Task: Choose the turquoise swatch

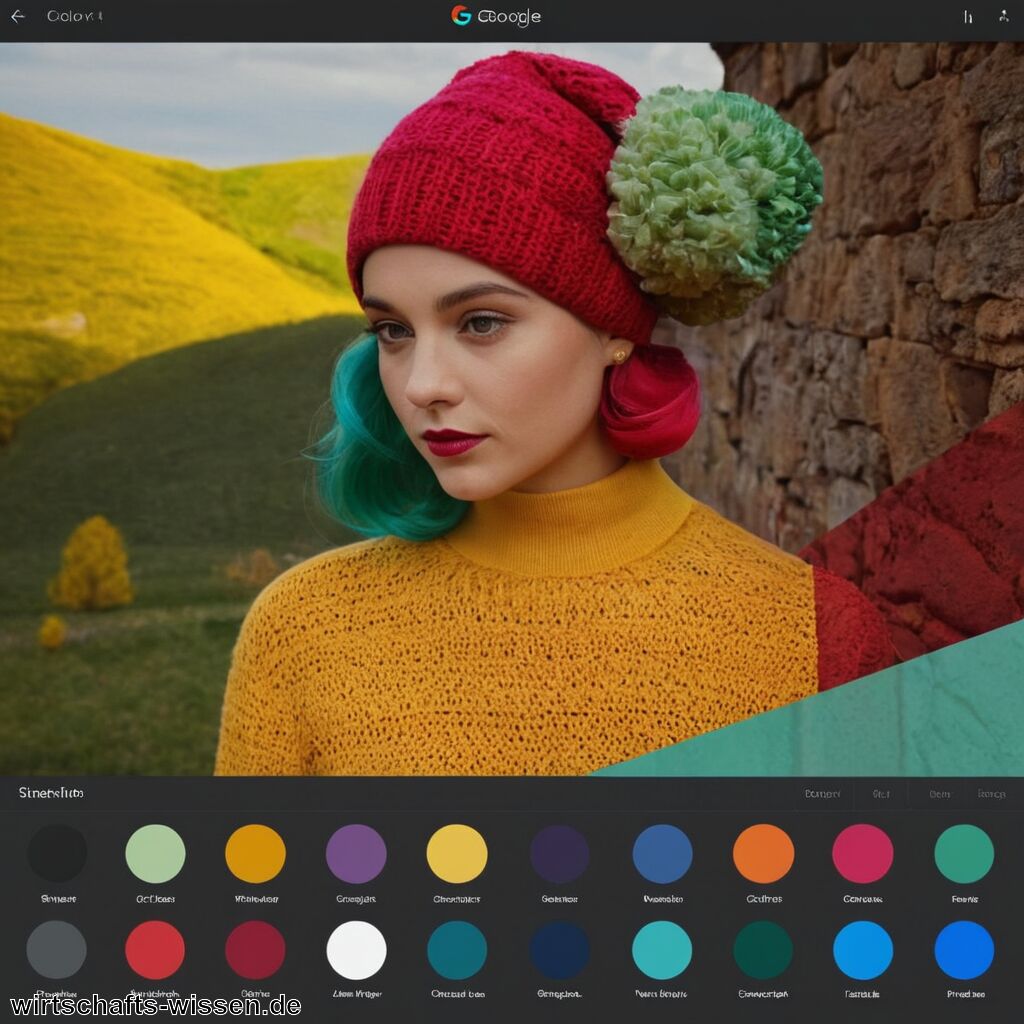Action: 662,950
